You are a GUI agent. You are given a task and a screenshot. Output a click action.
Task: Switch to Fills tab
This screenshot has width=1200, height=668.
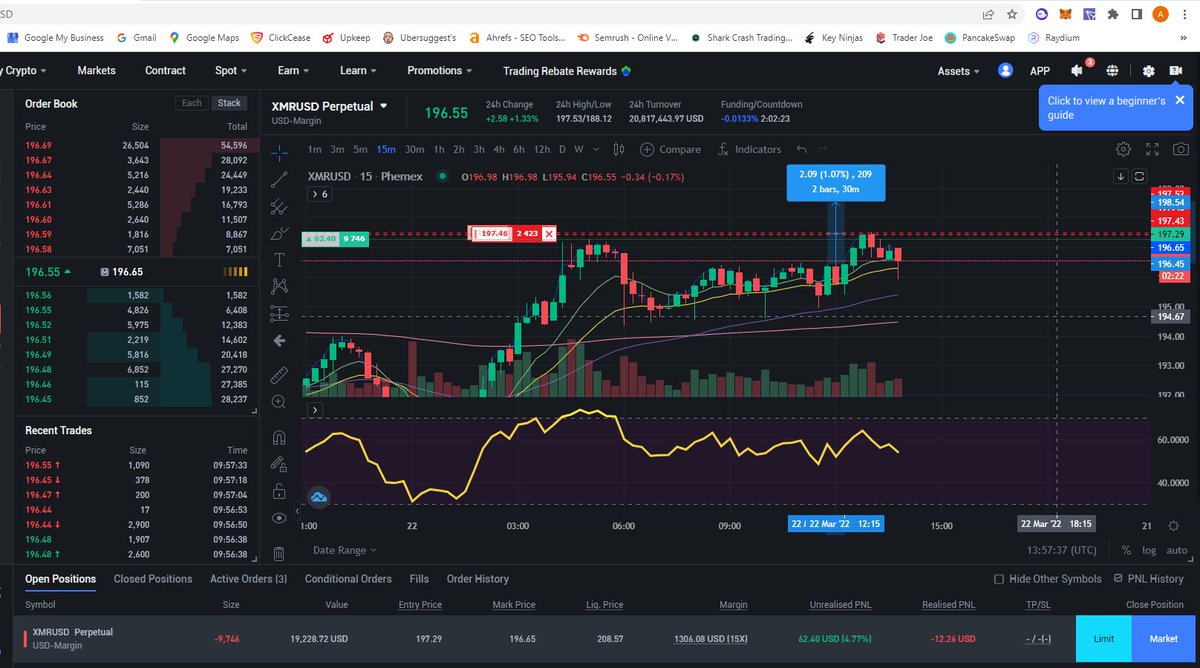point(419,579)
